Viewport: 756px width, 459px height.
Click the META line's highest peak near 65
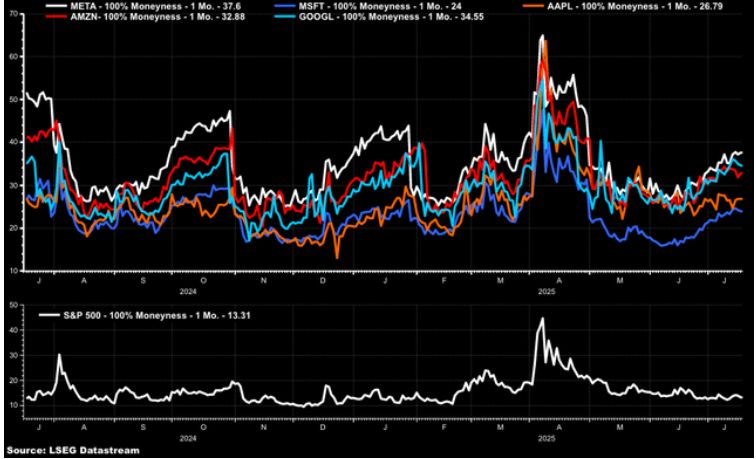pyautogui.click(x=543, y=35)
